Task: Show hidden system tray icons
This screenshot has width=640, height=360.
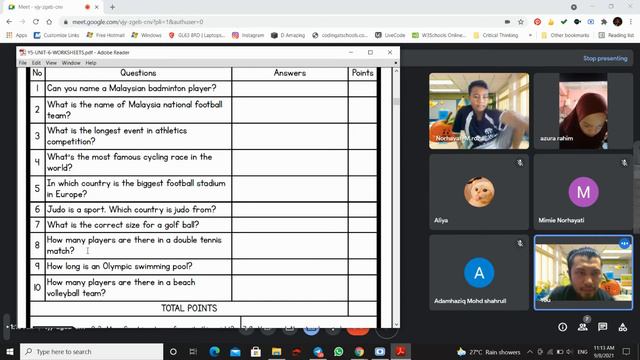Action: click(530, 351)
